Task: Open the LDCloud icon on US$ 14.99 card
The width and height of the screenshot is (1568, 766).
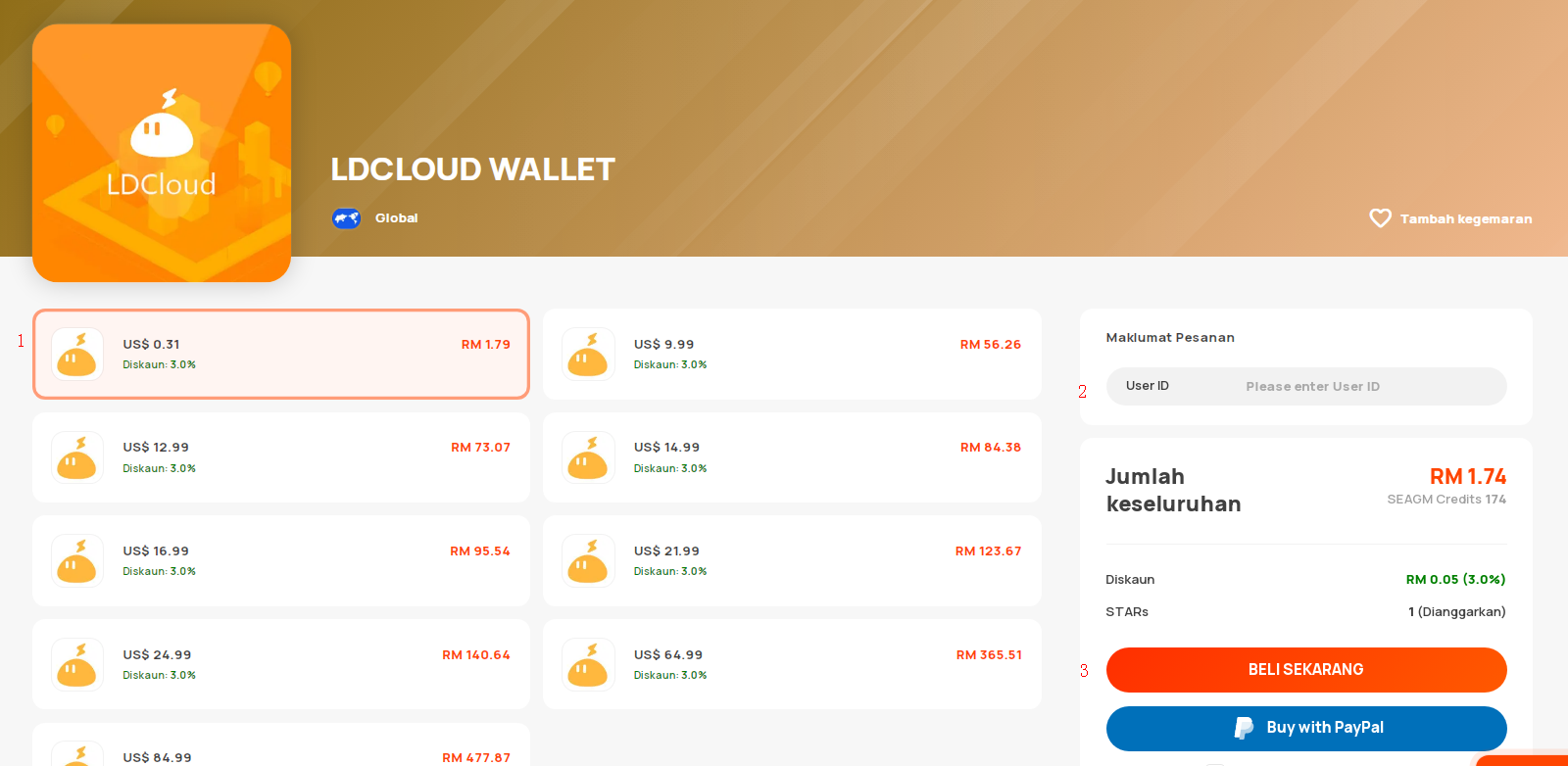Action: point(588,457)
